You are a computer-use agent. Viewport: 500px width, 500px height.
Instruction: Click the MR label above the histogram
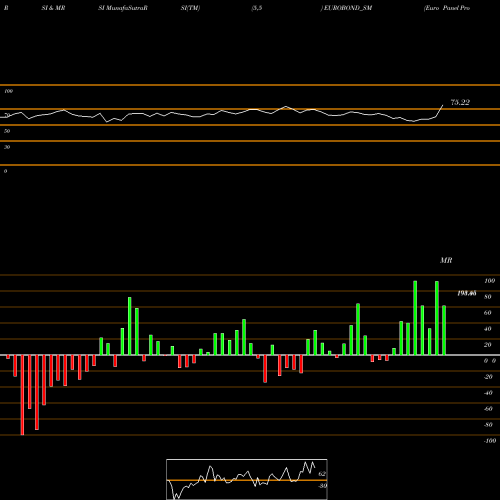pyautogui.click(x=446, y=260)
